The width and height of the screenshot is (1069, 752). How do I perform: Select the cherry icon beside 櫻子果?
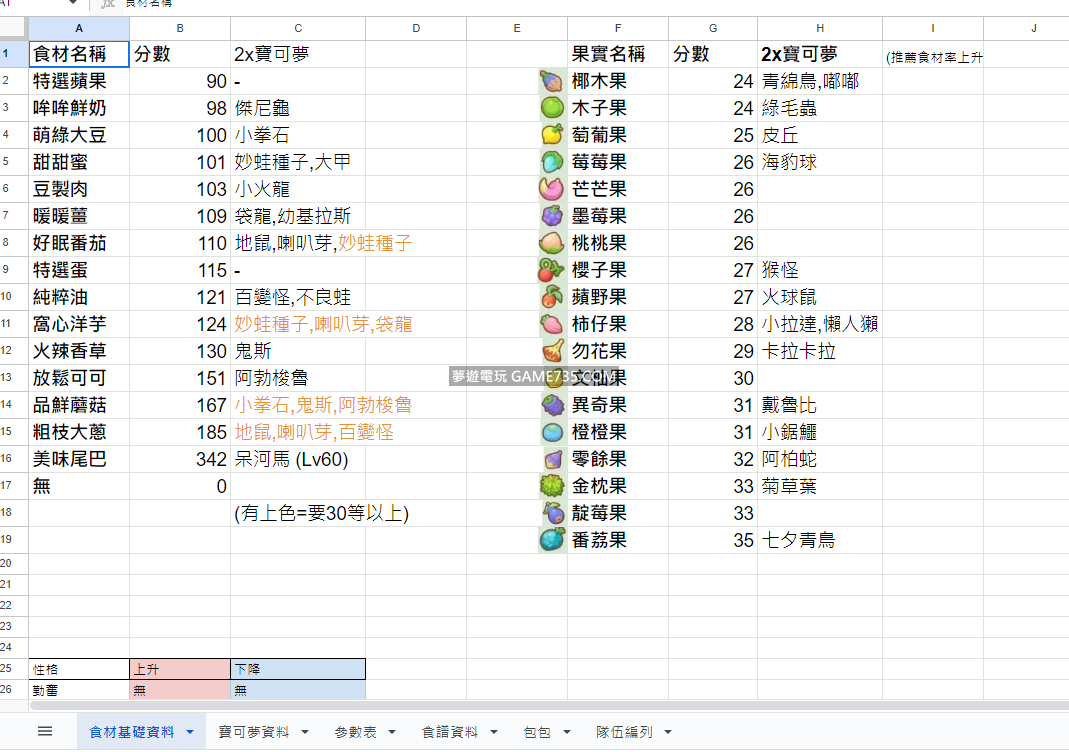[551, 270]
